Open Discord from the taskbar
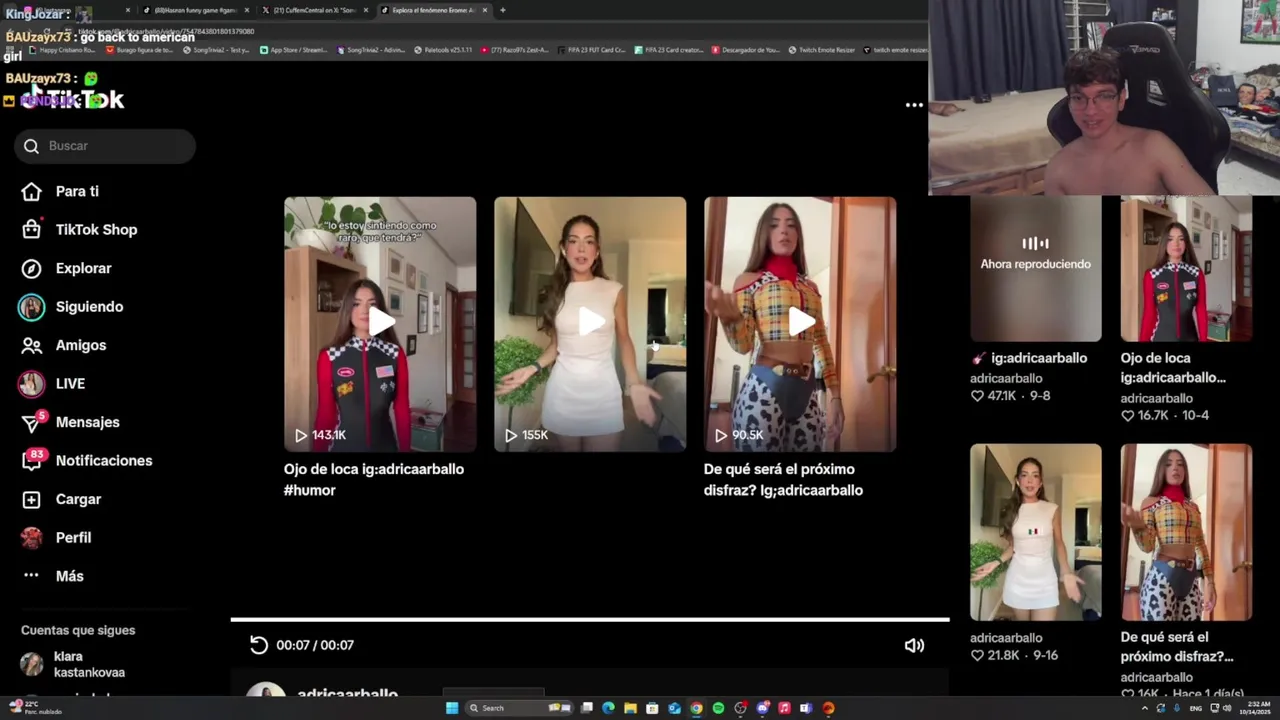1280x720 pixels. pyautogui.click(x=762, y=708)
